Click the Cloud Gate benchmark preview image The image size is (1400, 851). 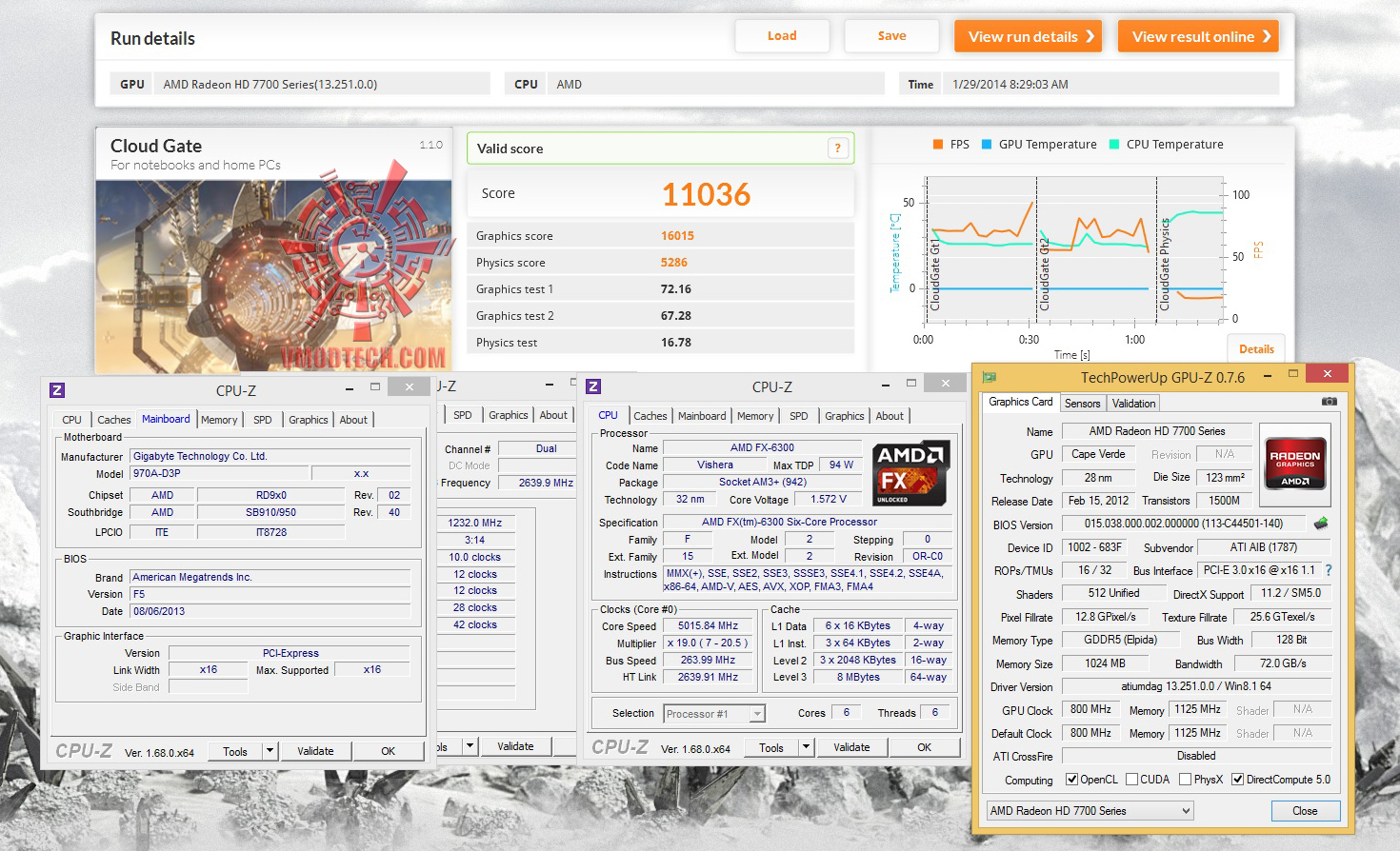coord(273,276)
